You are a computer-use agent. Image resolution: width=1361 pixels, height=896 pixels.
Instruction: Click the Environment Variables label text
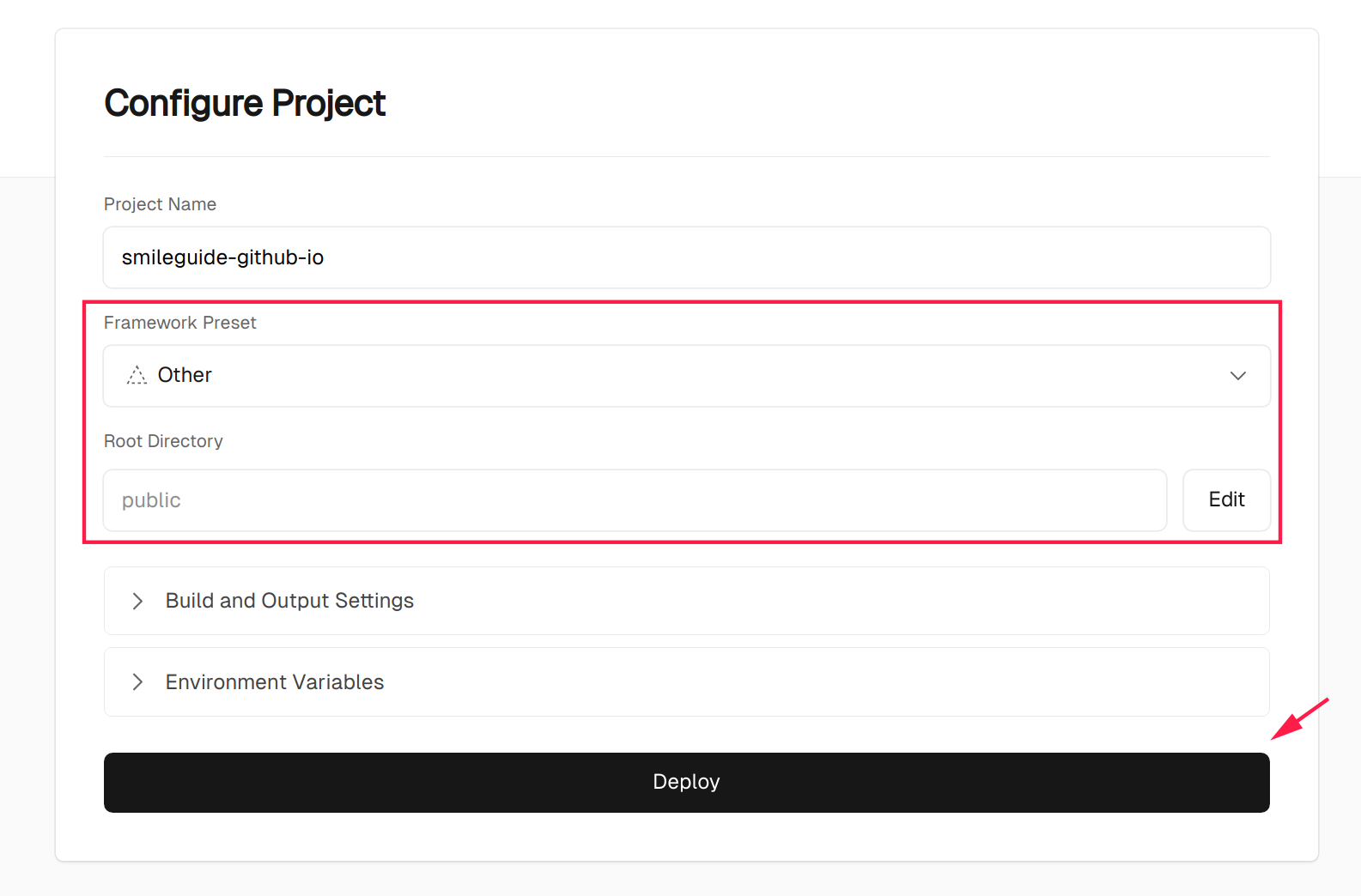(275, 682)
